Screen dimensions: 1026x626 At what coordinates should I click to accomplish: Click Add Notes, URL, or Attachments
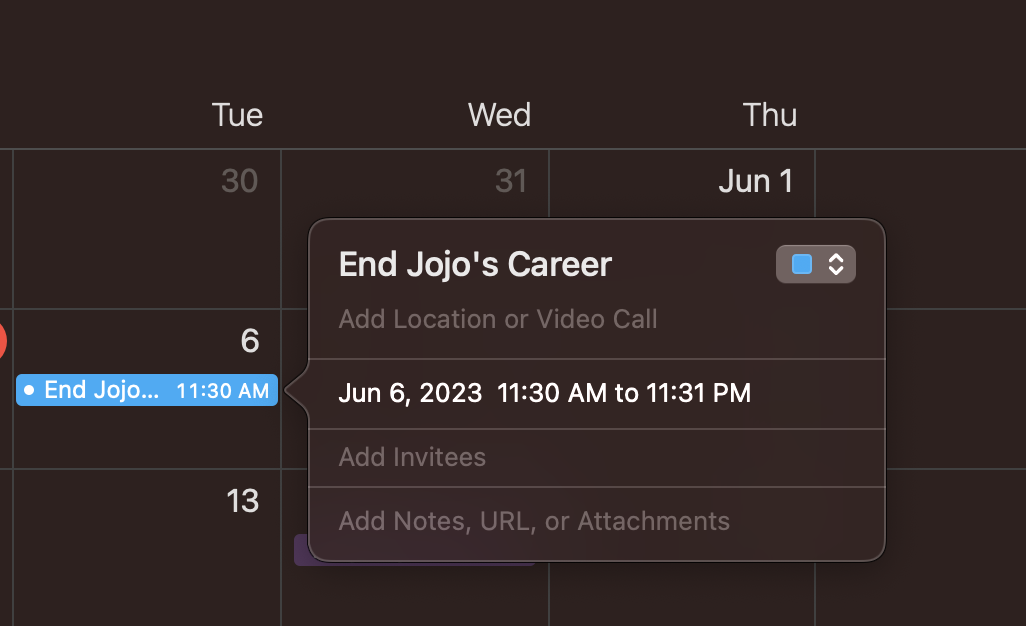pos(534,521)
